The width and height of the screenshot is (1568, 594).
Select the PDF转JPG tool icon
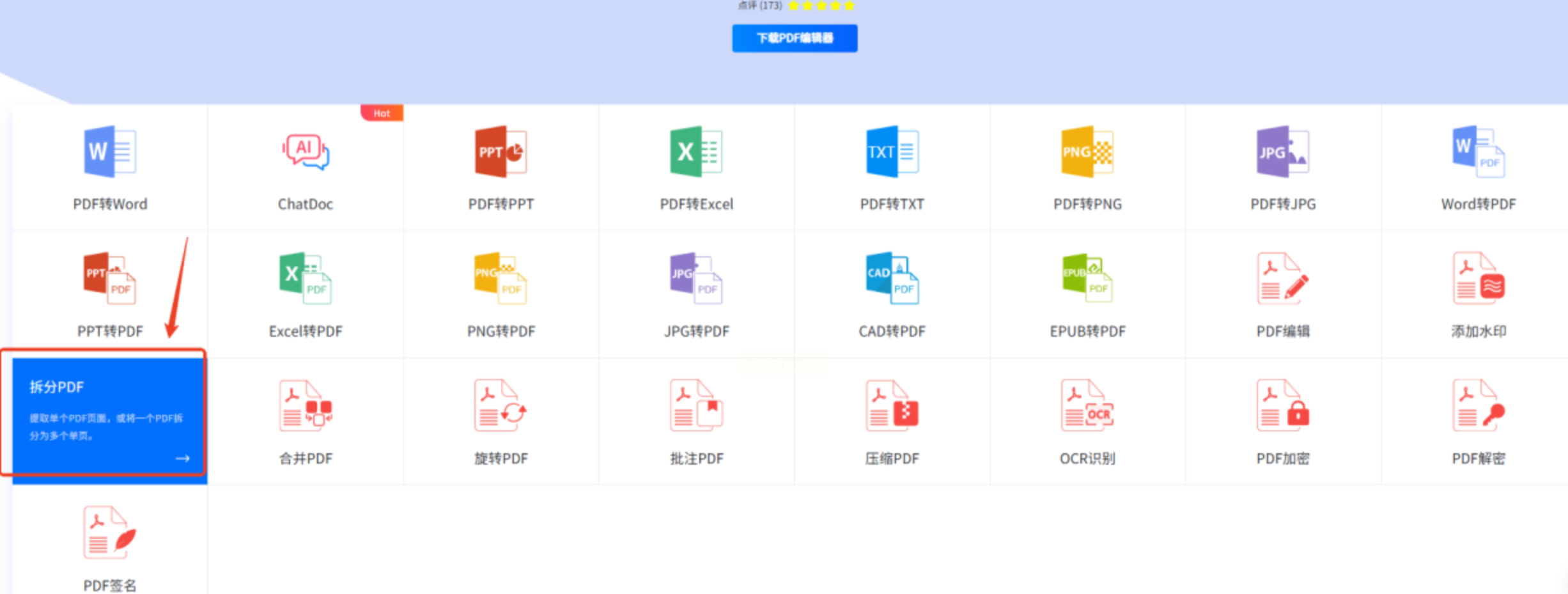[x=1283, y=152]
